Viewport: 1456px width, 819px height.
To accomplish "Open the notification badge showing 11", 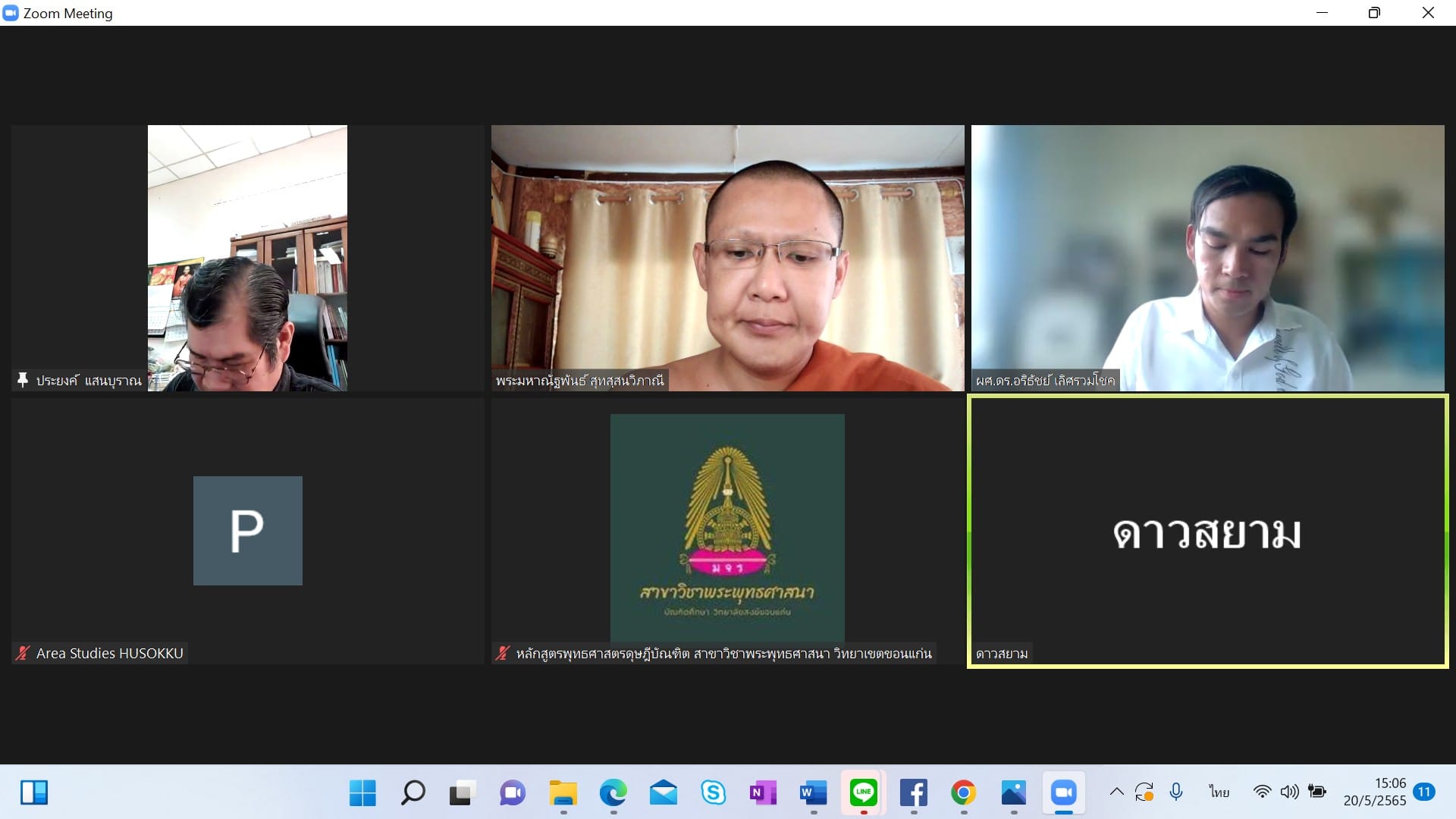I will click(x=1424, y=792).
